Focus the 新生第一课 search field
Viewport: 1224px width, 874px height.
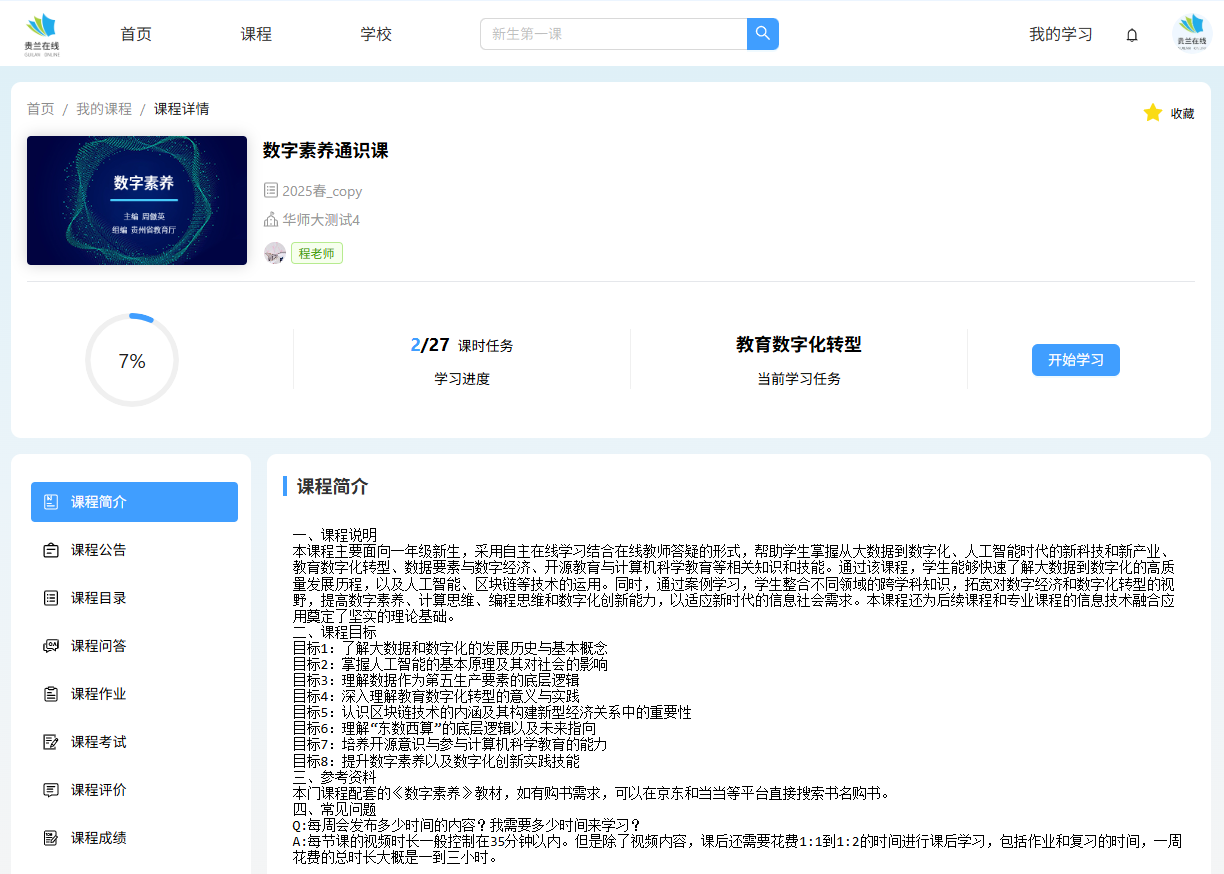(x=613, y=34)
